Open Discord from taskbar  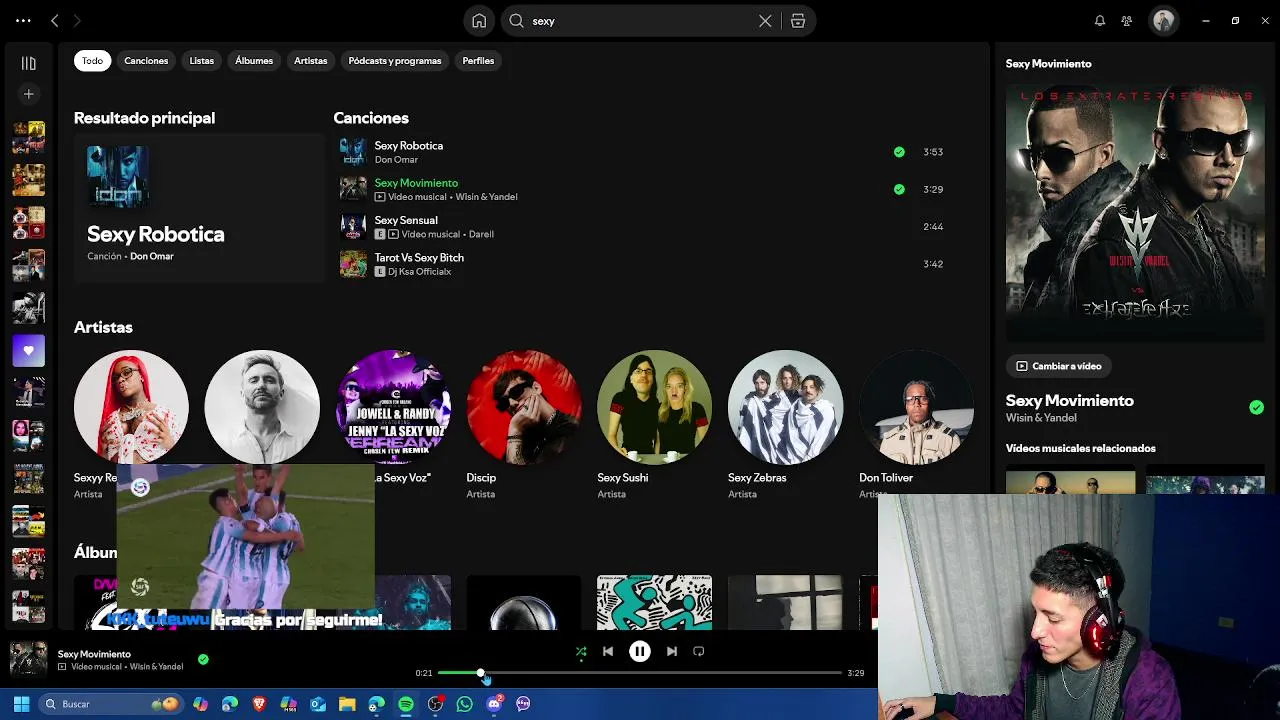pyautogui.click(x=494, y=704)
